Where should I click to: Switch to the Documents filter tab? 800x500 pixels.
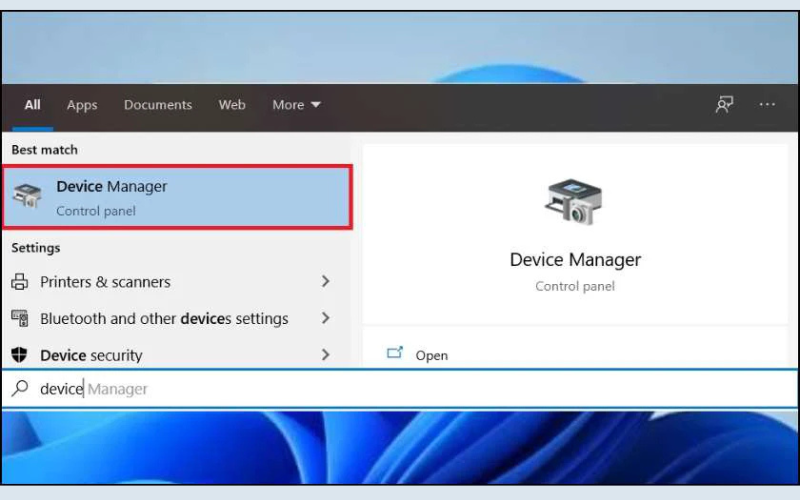pyautogui.click(x=156, y=105)
